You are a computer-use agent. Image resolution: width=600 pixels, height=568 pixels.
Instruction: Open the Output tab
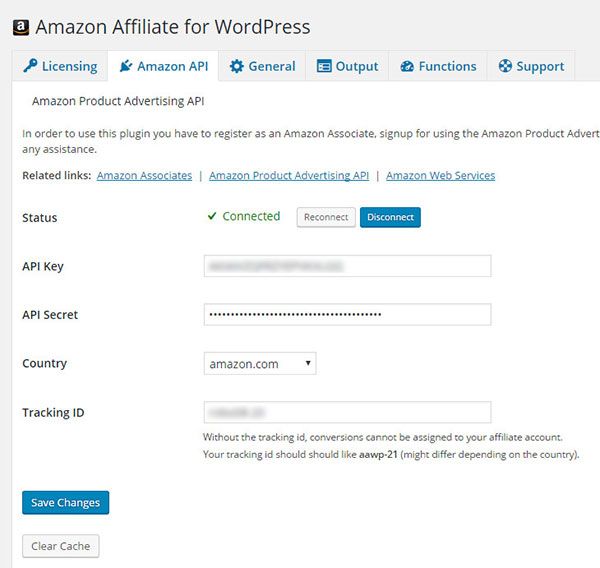347,67
